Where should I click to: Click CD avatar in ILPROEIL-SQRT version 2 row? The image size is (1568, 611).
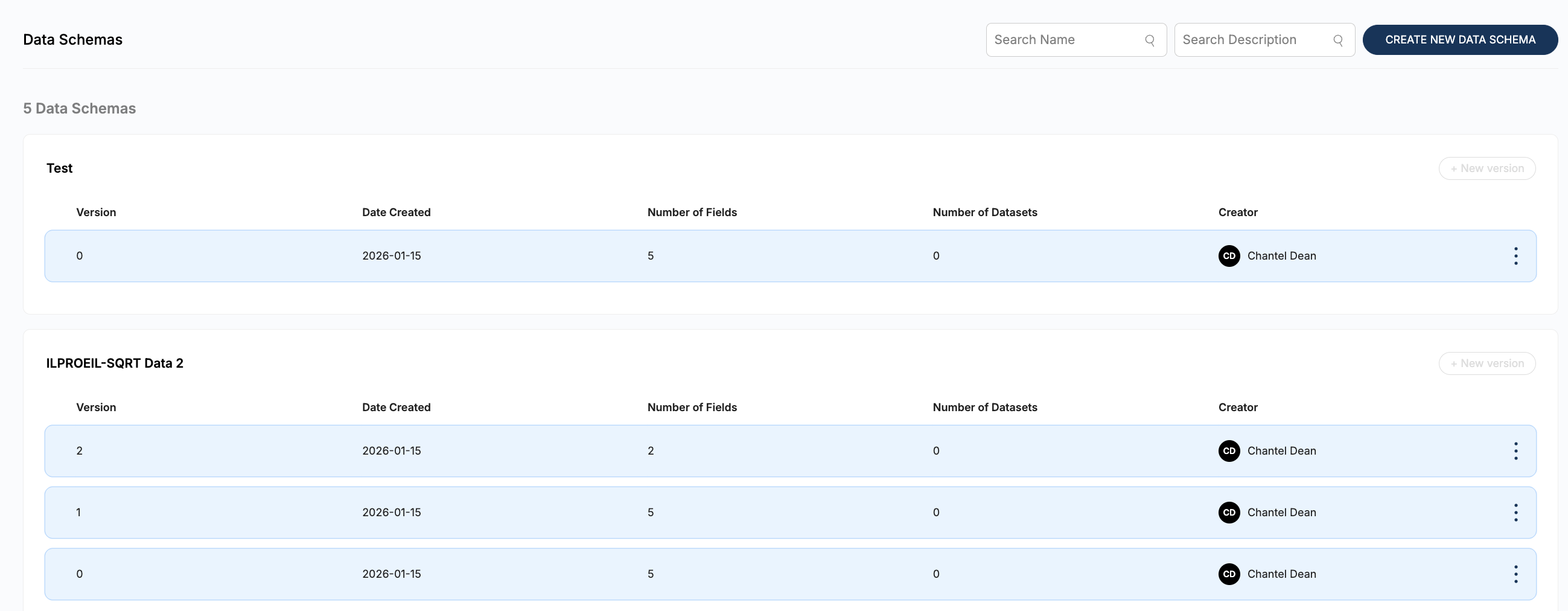[1229, 451]
